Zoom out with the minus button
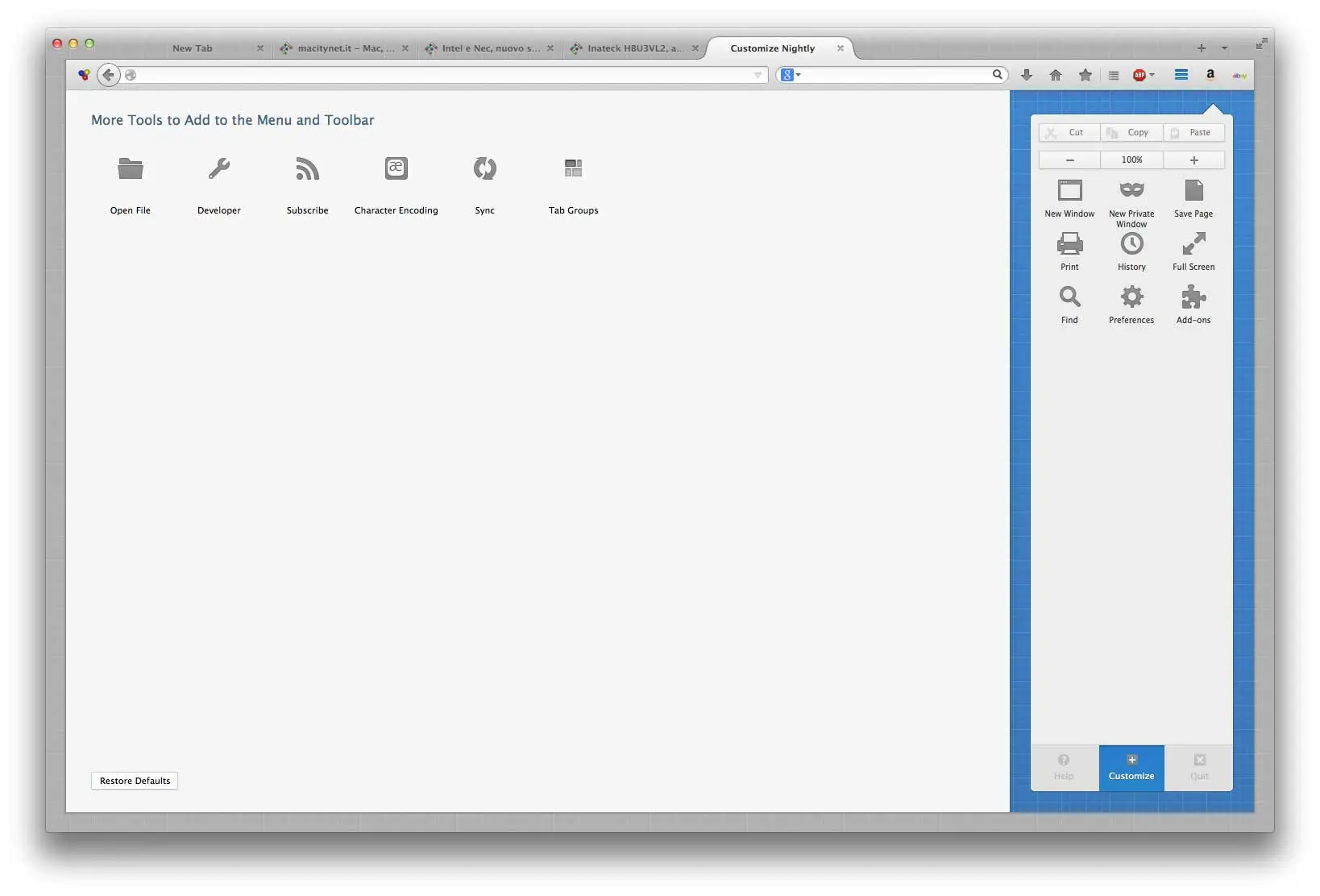 (1069, 160)
